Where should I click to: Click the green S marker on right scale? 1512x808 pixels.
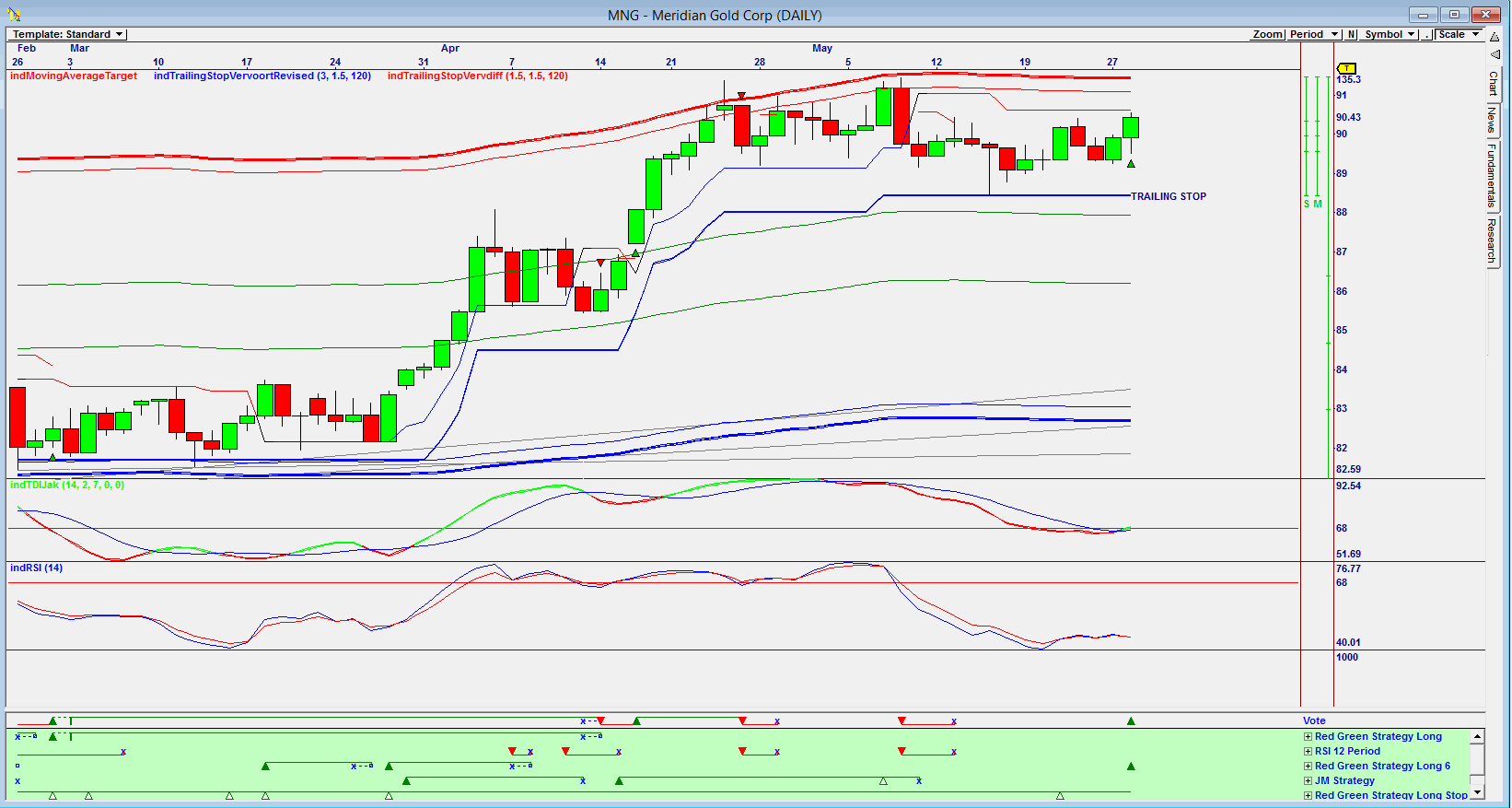point(1306,204)
